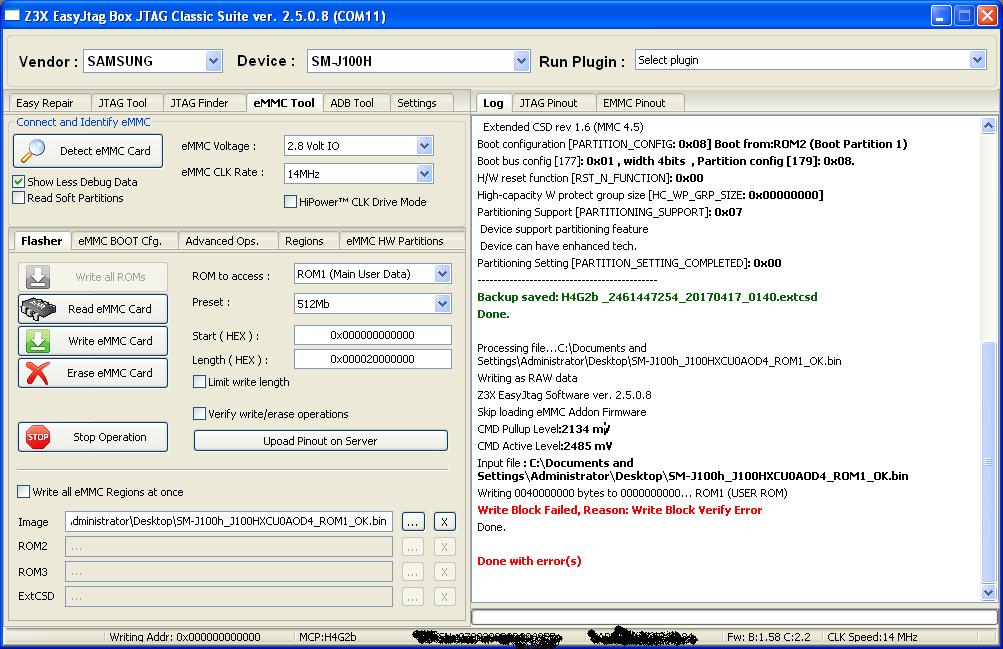1003x649 pixels.
Task: Click the log scrollbar down arrow
Action: coord(988,593)
